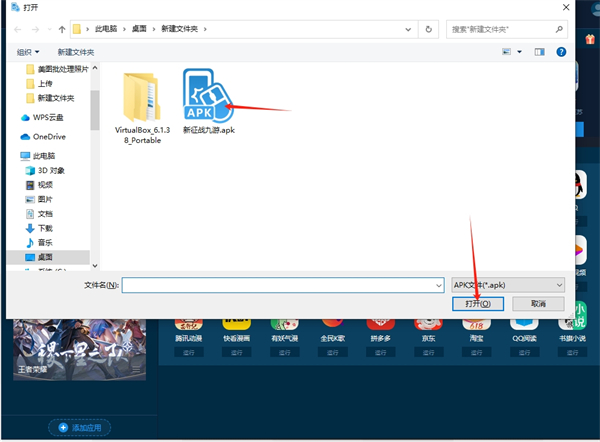The width and height of the screenshot is (600, 442).
Task: Open 3D 对象 in navigation pane
Action: tap(45, 170)
